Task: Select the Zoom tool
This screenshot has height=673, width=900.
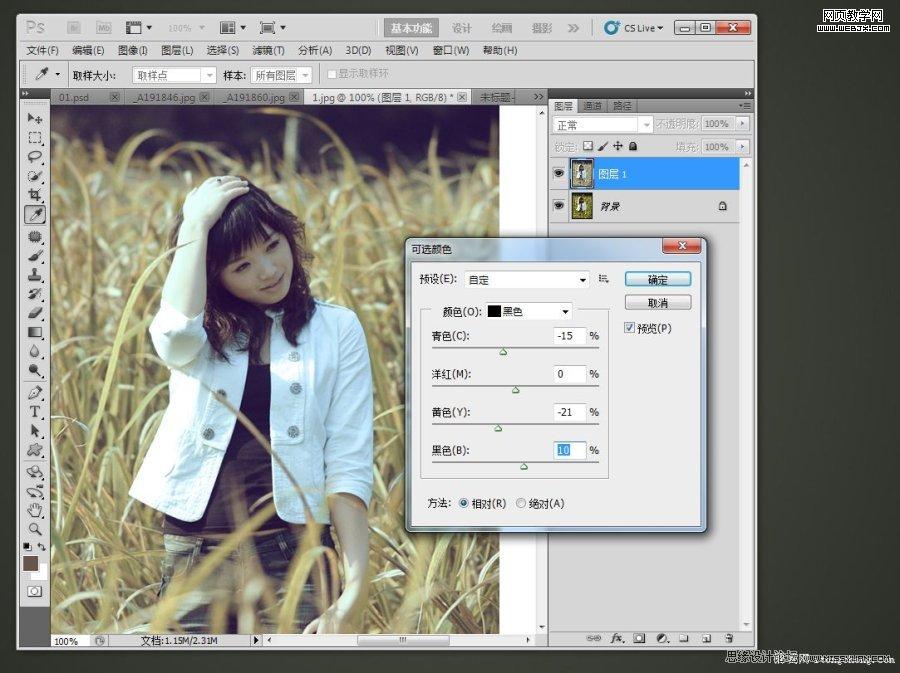Action: 35,529
